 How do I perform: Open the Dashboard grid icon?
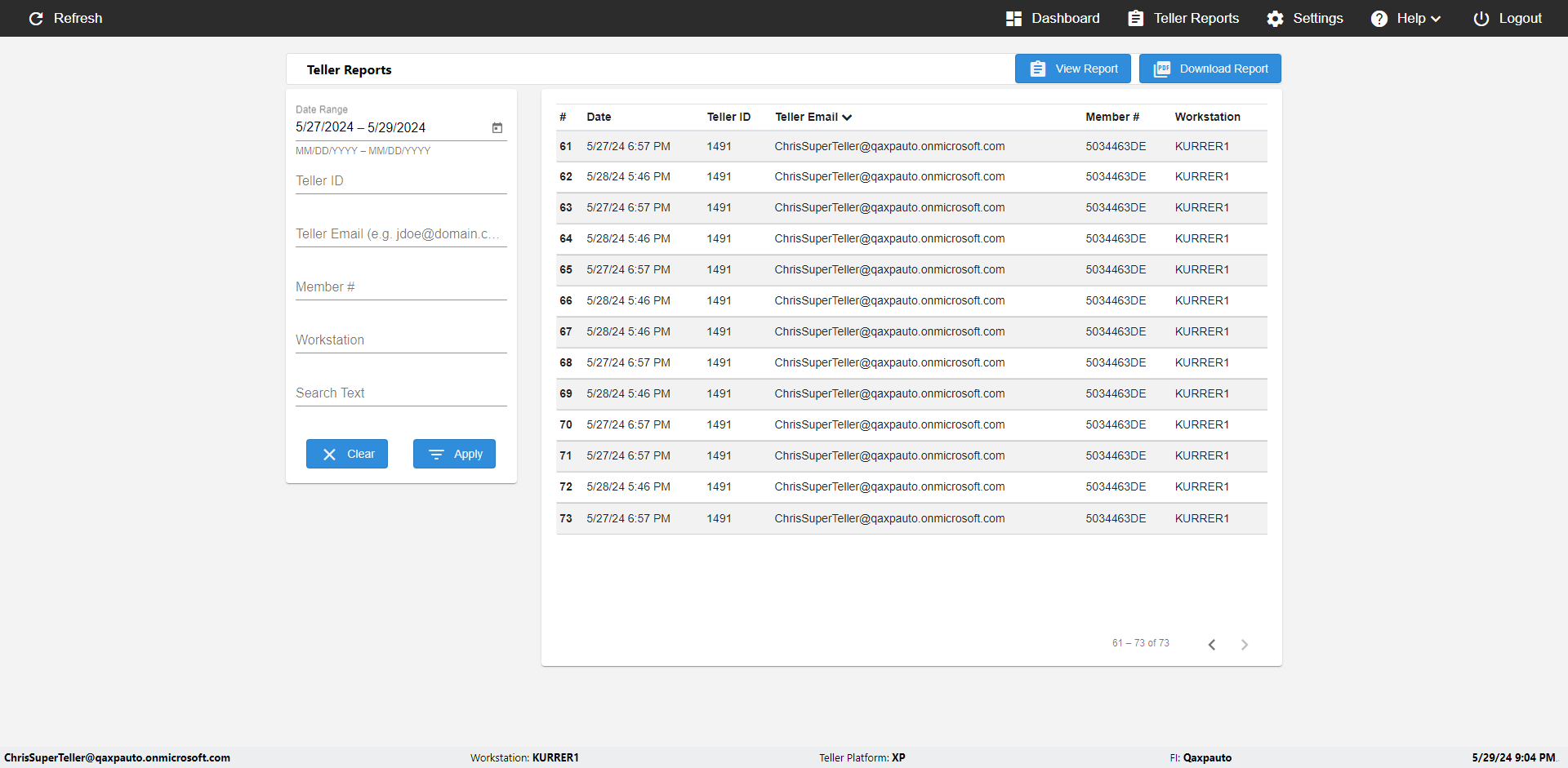tap(1013, 19)
